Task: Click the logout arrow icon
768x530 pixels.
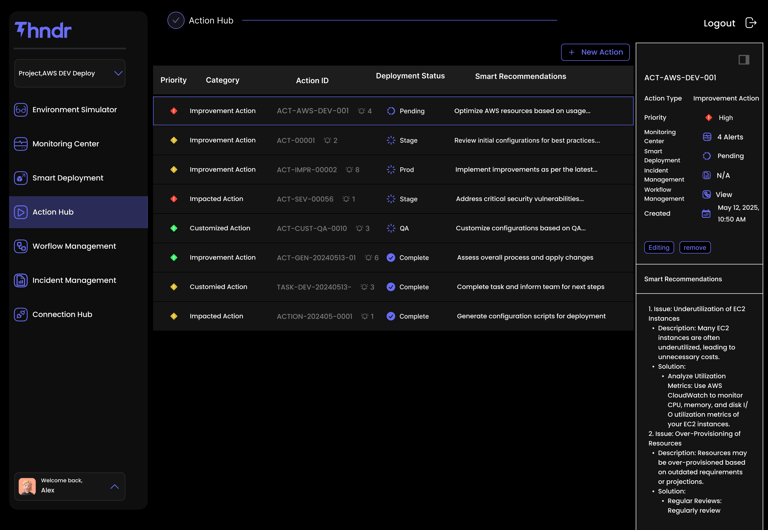Action: [x=750, y=23]
